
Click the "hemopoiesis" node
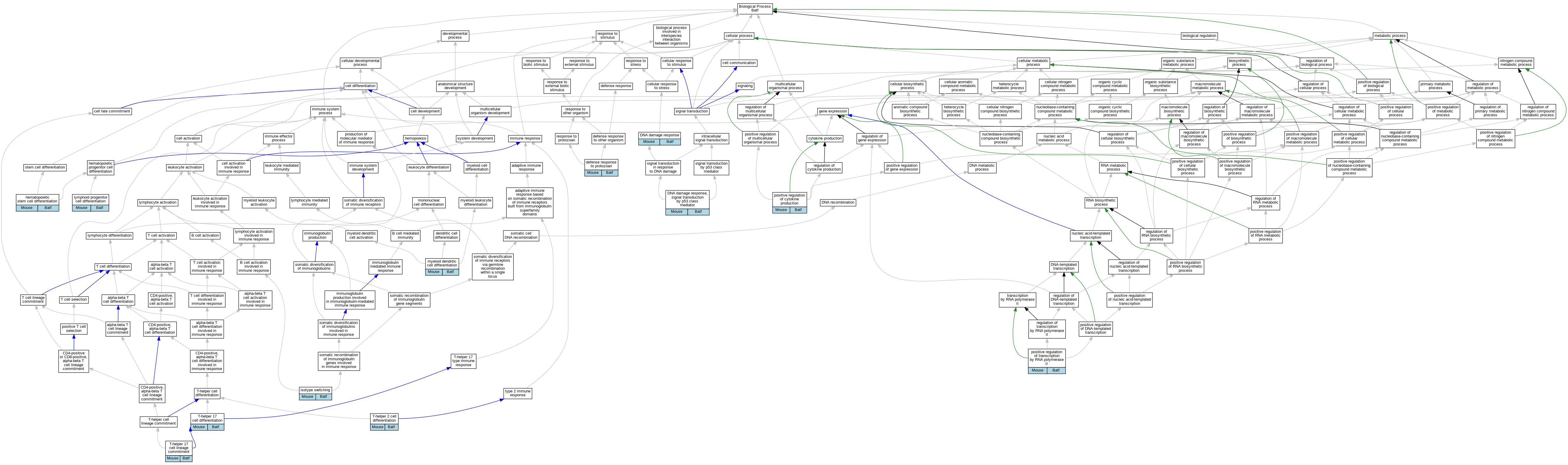point(416,138)
